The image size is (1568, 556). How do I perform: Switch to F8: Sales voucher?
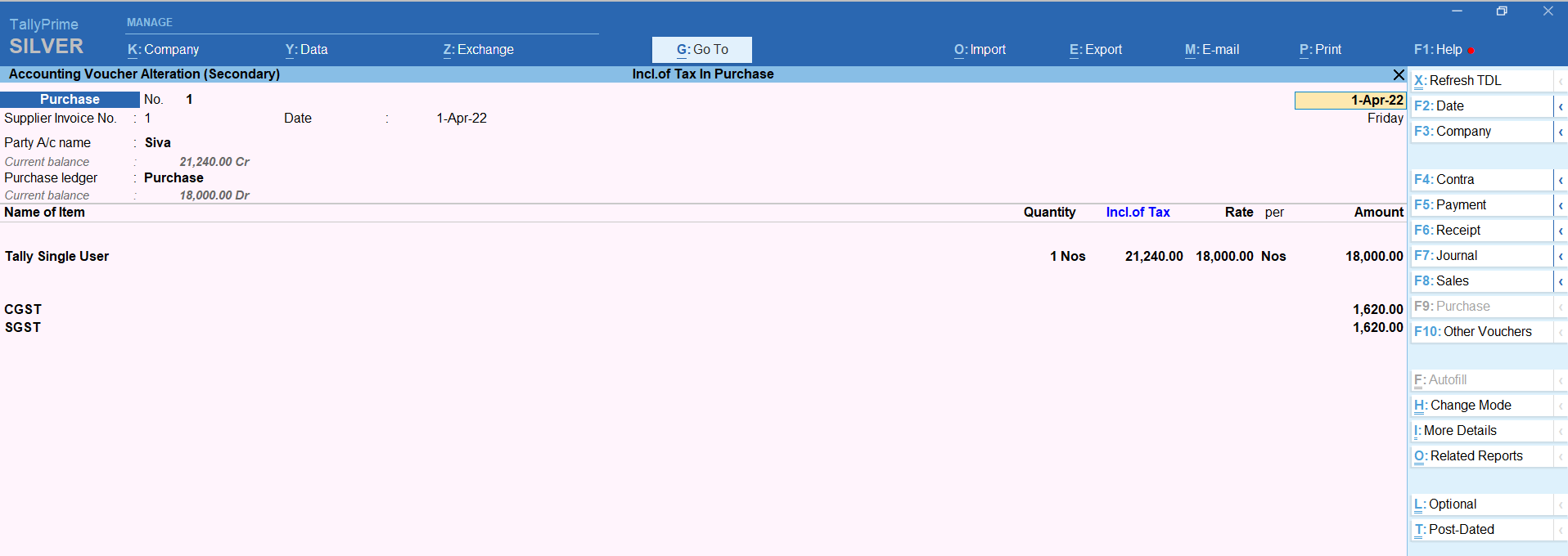click(1481, 281)
